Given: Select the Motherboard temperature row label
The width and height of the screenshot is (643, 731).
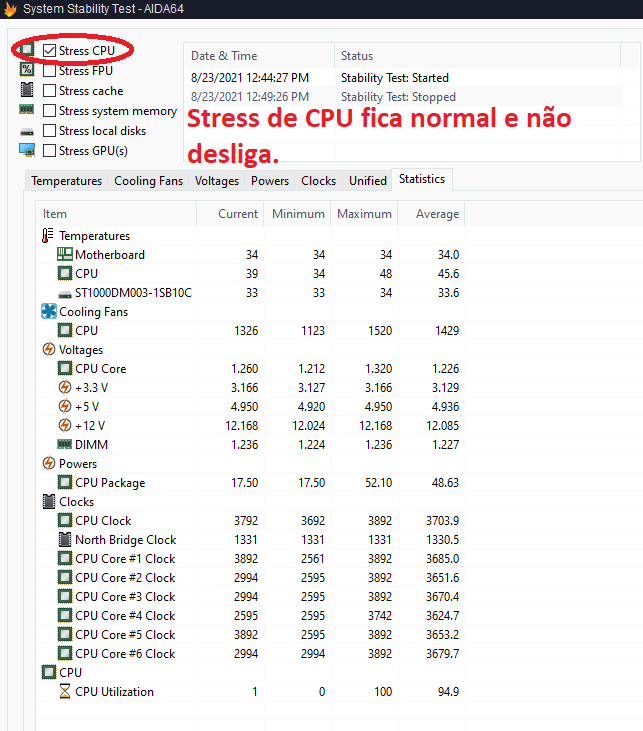Looking at the screenshot, I should coord(110,255).
